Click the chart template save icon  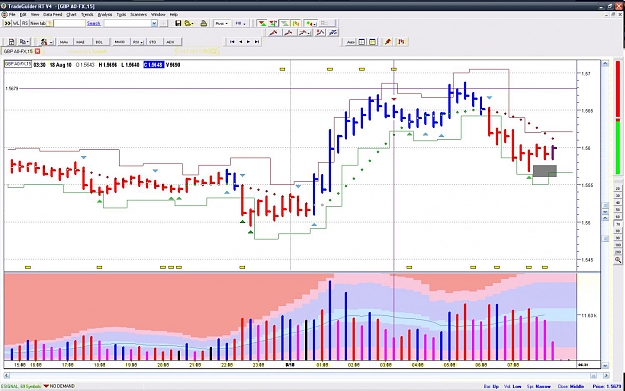(11, 42)
